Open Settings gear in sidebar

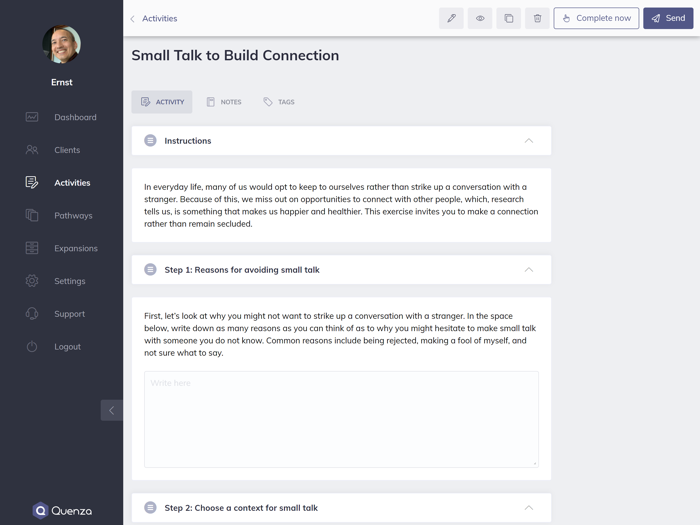pos(69,281)
